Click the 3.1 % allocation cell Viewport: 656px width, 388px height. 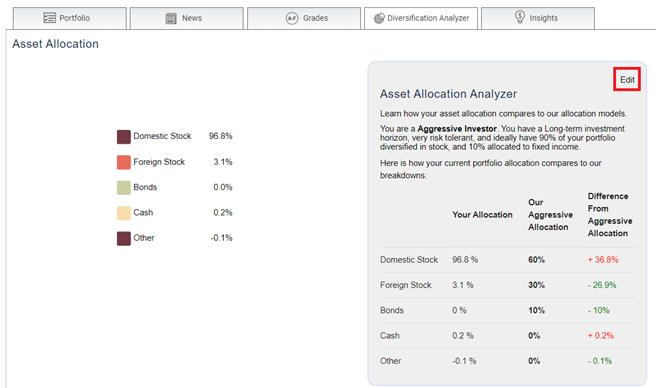tap(463, 285)
